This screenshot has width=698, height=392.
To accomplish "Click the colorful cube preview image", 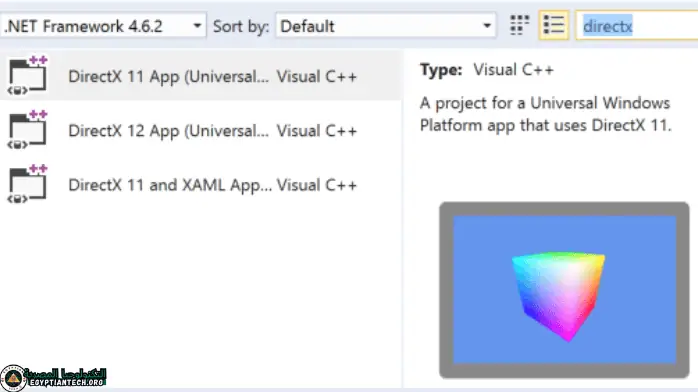I will [x=564, y=290].
